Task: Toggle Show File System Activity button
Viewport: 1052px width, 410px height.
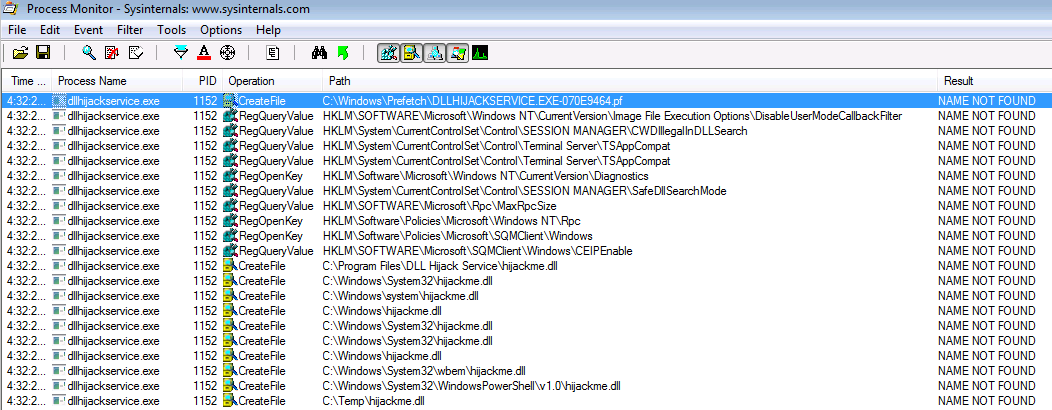Action: click(x=412, y=52)
